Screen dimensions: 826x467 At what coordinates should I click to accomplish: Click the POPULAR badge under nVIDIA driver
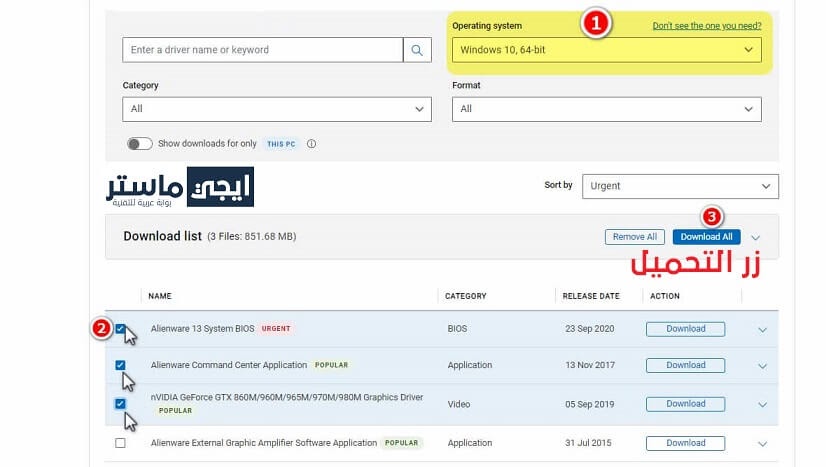(175, 411)
